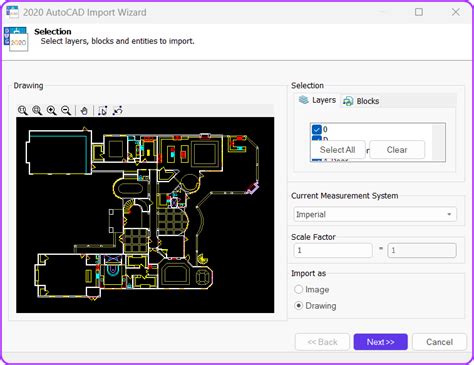The image size is (474, 365).
Task: Click the 2020 DWG wizard header icon
Action: tap(16, 39)
